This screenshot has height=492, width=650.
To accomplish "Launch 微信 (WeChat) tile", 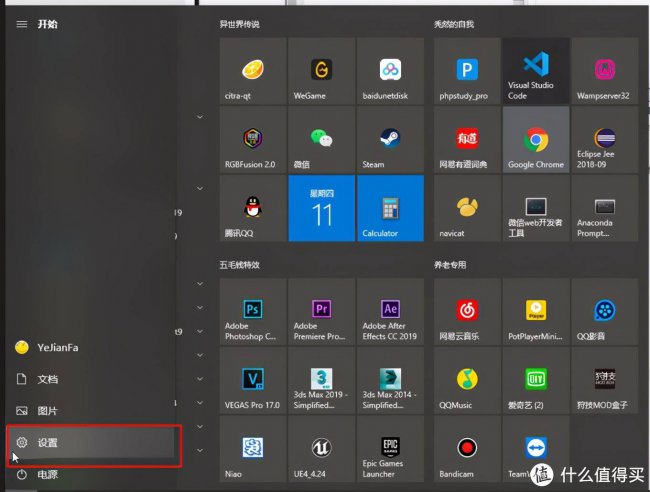I will pyautogui.click(x=322, y=140).
